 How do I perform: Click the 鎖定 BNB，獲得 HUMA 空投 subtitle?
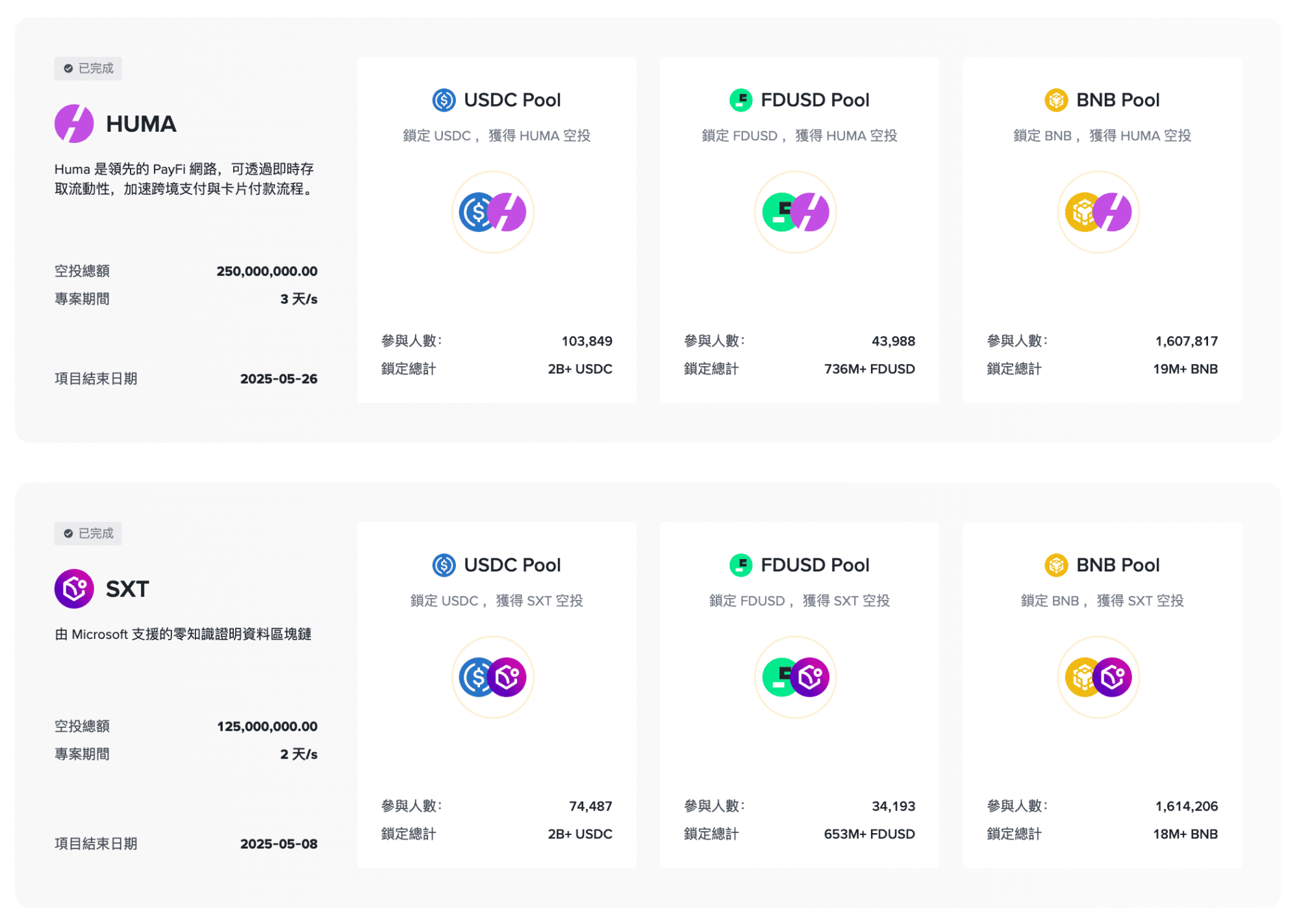pos(1102,136)
